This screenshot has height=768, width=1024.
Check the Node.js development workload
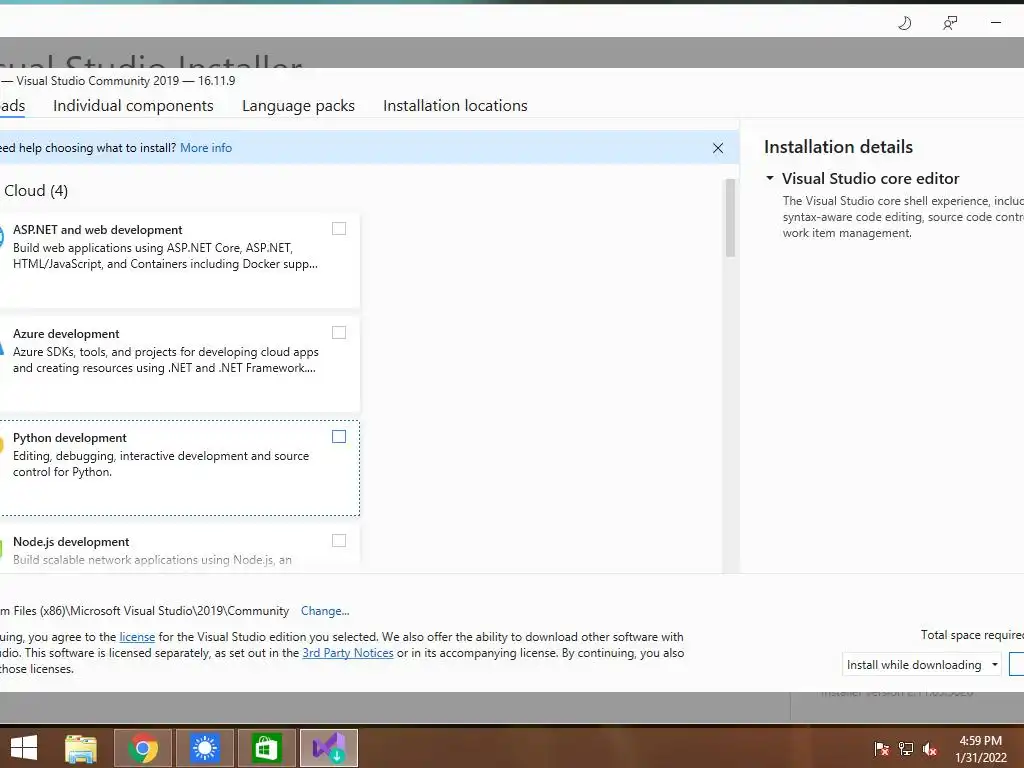tap(339, 540)
